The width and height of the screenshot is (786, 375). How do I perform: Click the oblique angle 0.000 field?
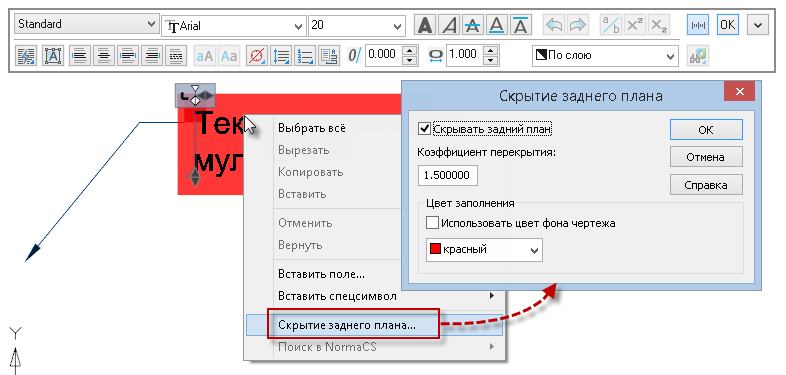[384, 55]
